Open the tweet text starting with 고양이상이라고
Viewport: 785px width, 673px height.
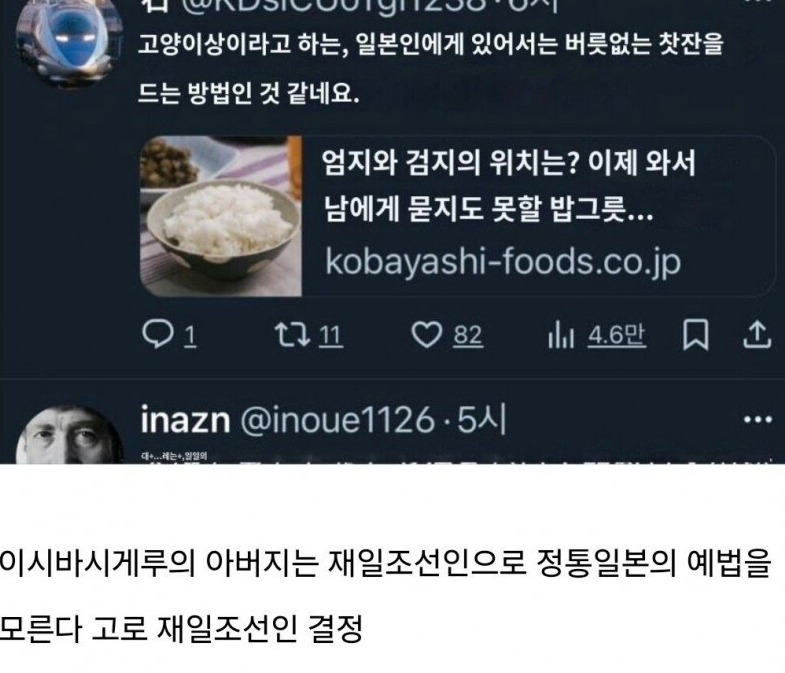tap(431, 68)
